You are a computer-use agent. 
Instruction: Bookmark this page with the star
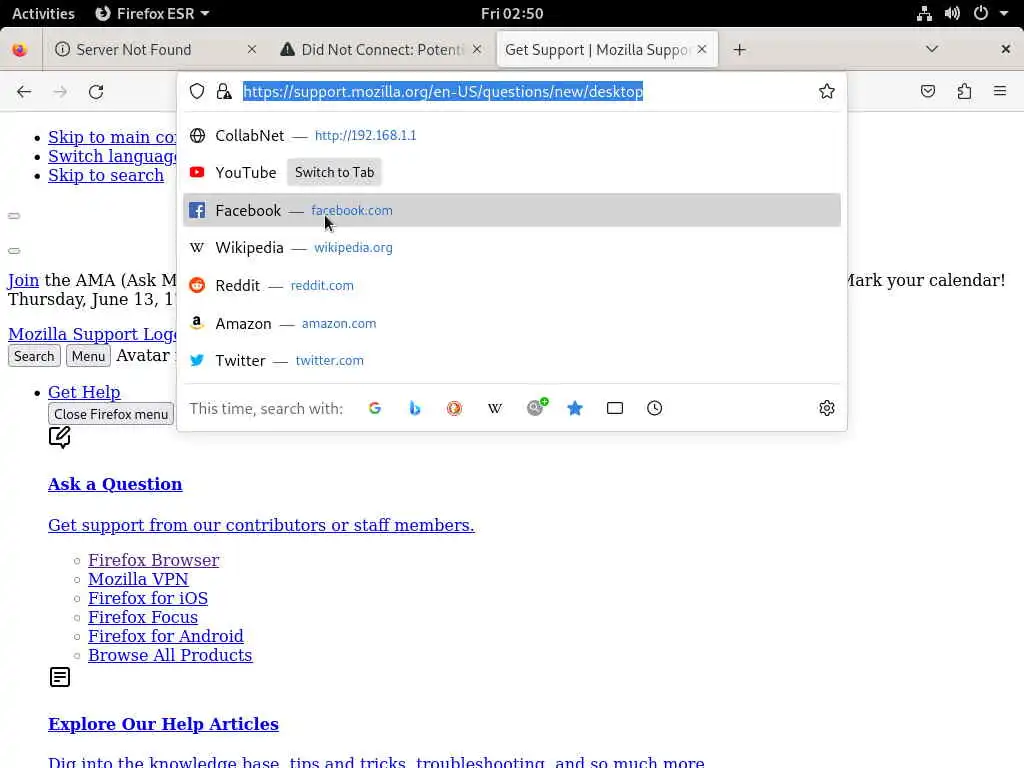pos(827,91)
